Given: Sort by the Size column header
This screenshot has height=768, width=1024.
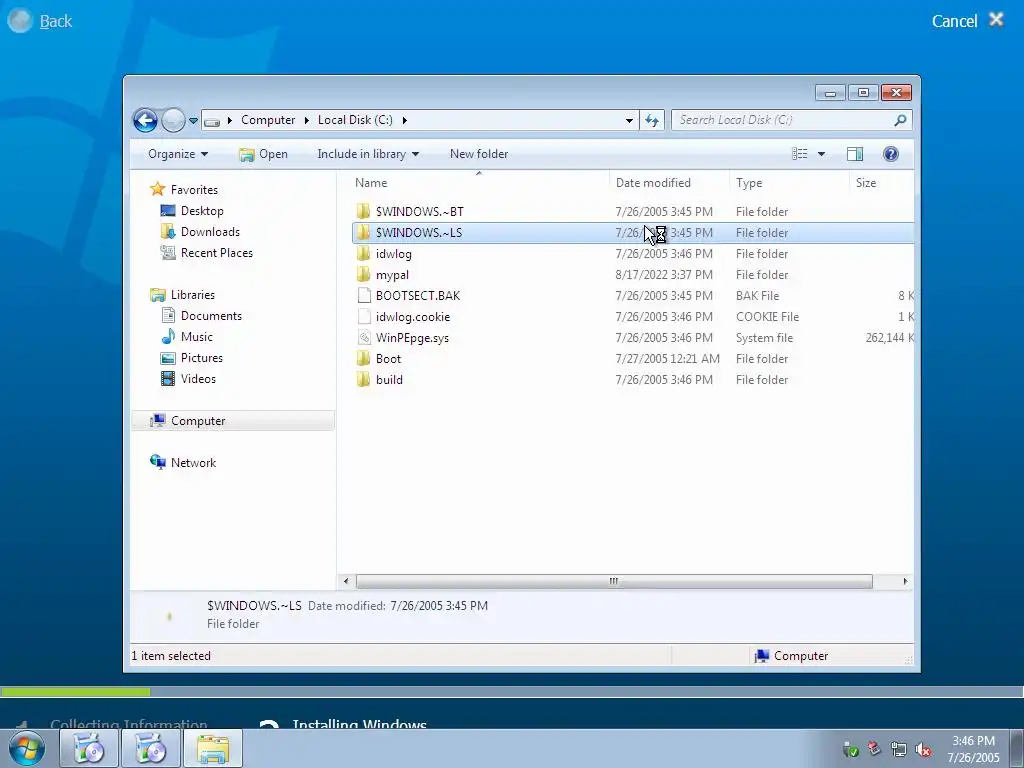Looking at the screenshot, I should [x=881, y=183].
